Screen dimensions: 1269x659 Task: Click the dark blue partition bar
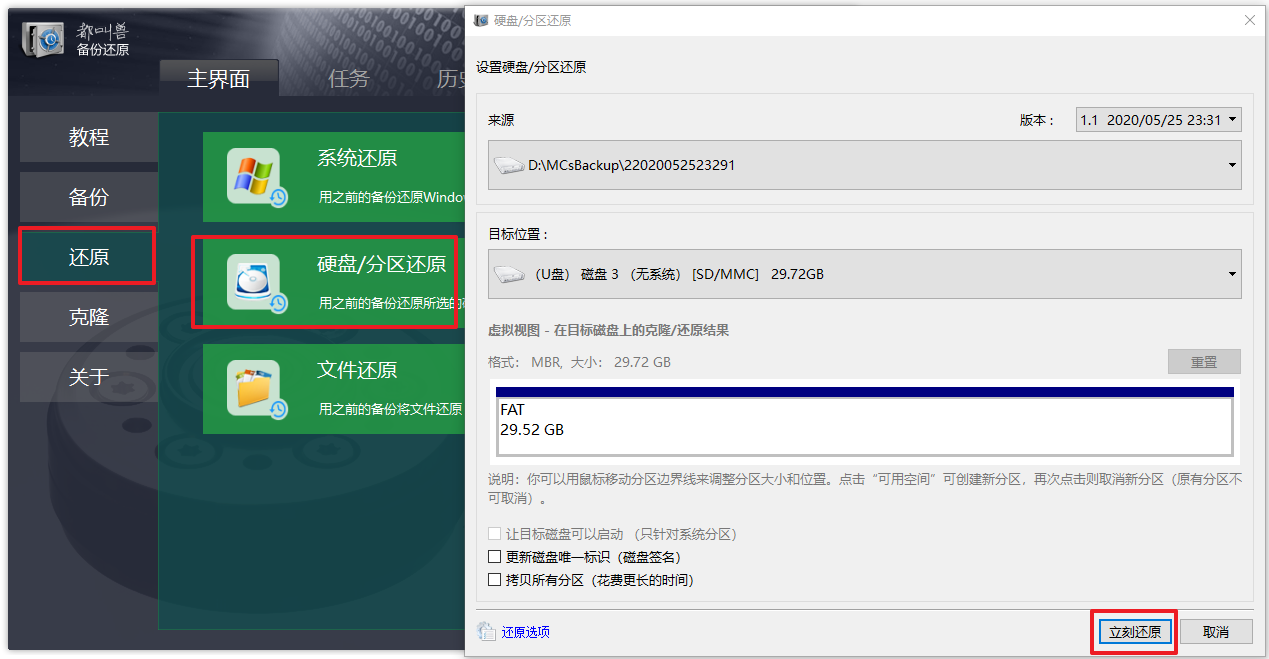coord(864,392)
